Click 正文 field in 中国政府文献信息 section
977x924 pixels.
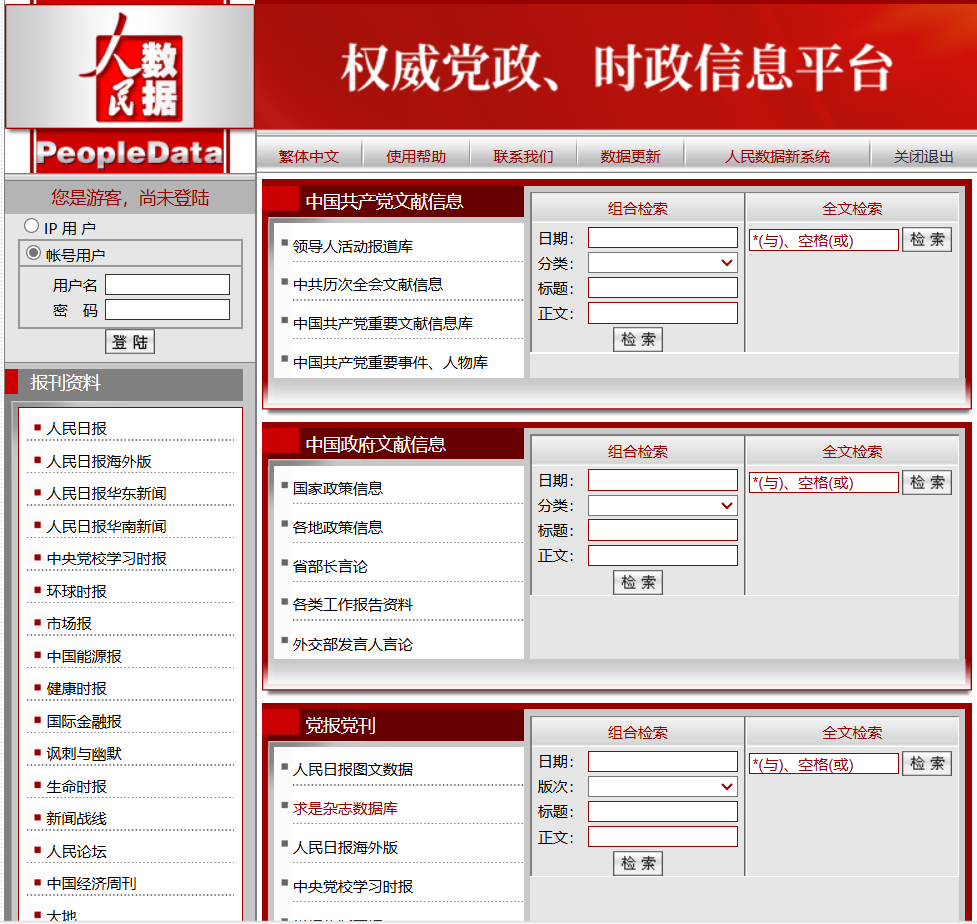[663, 555]
